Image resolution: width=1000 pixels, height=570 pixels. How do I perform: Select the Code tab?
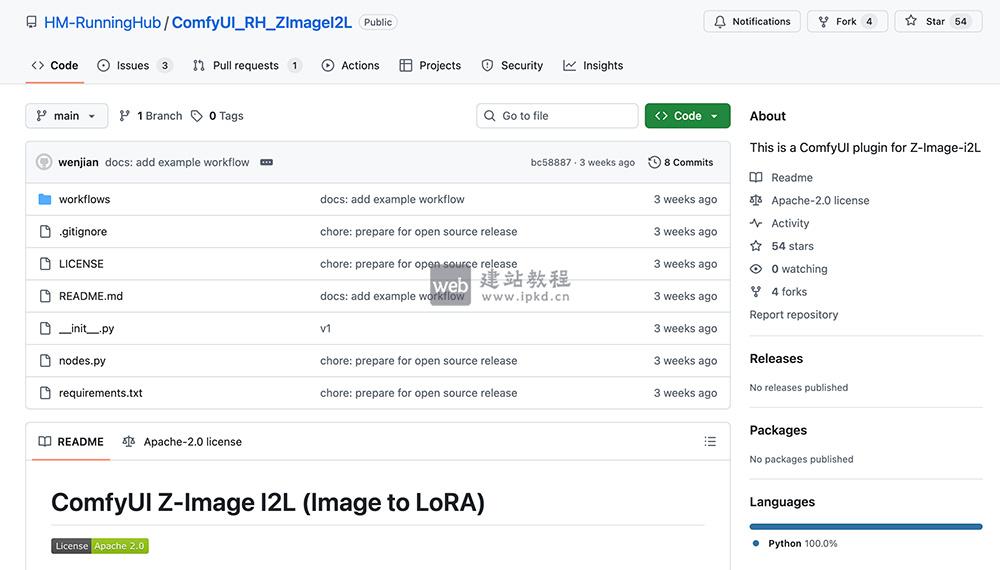pos(55,65)
